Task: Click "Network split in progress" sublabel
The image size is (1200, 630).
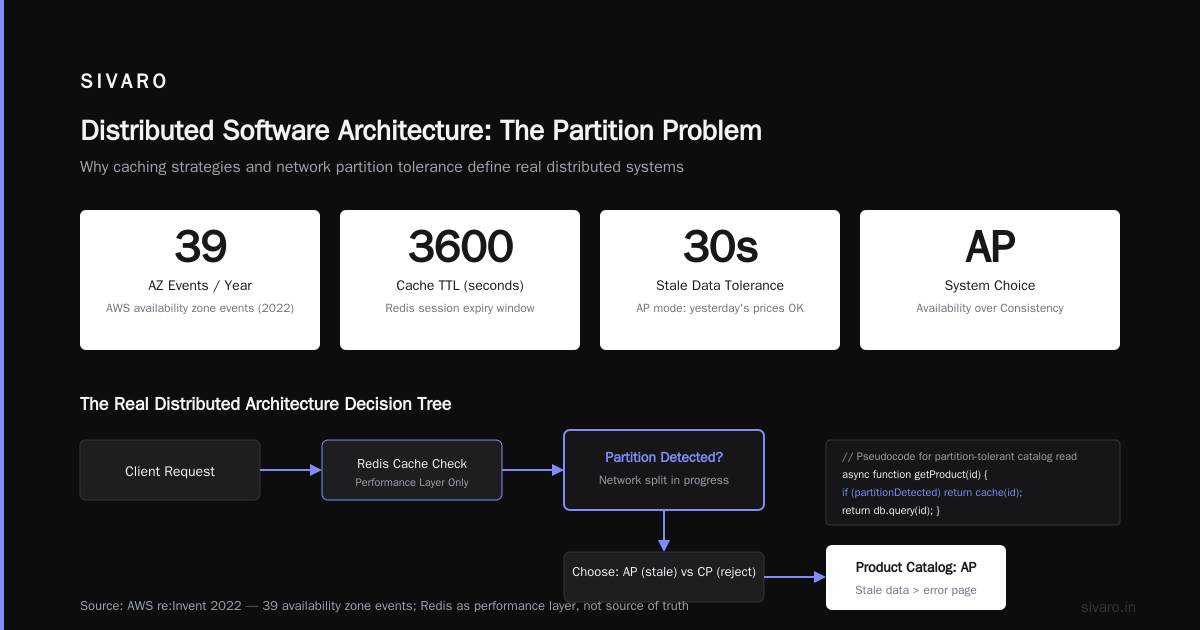Action: [x=664, y=480]
